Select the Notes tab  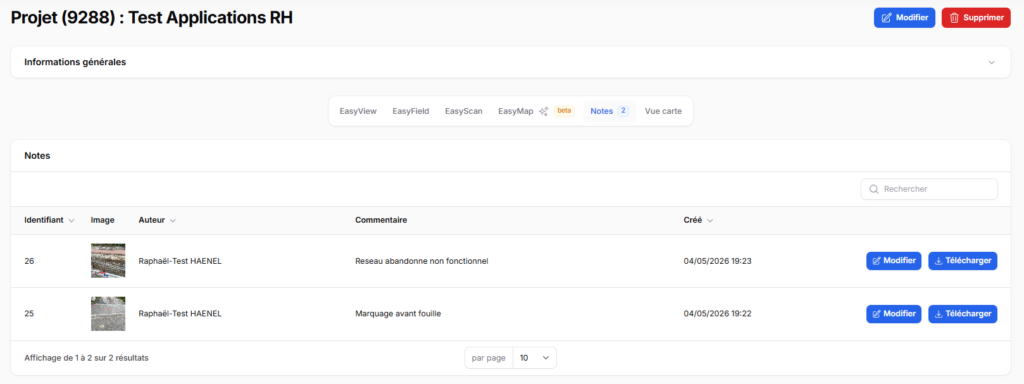click(x=609, y=111)
